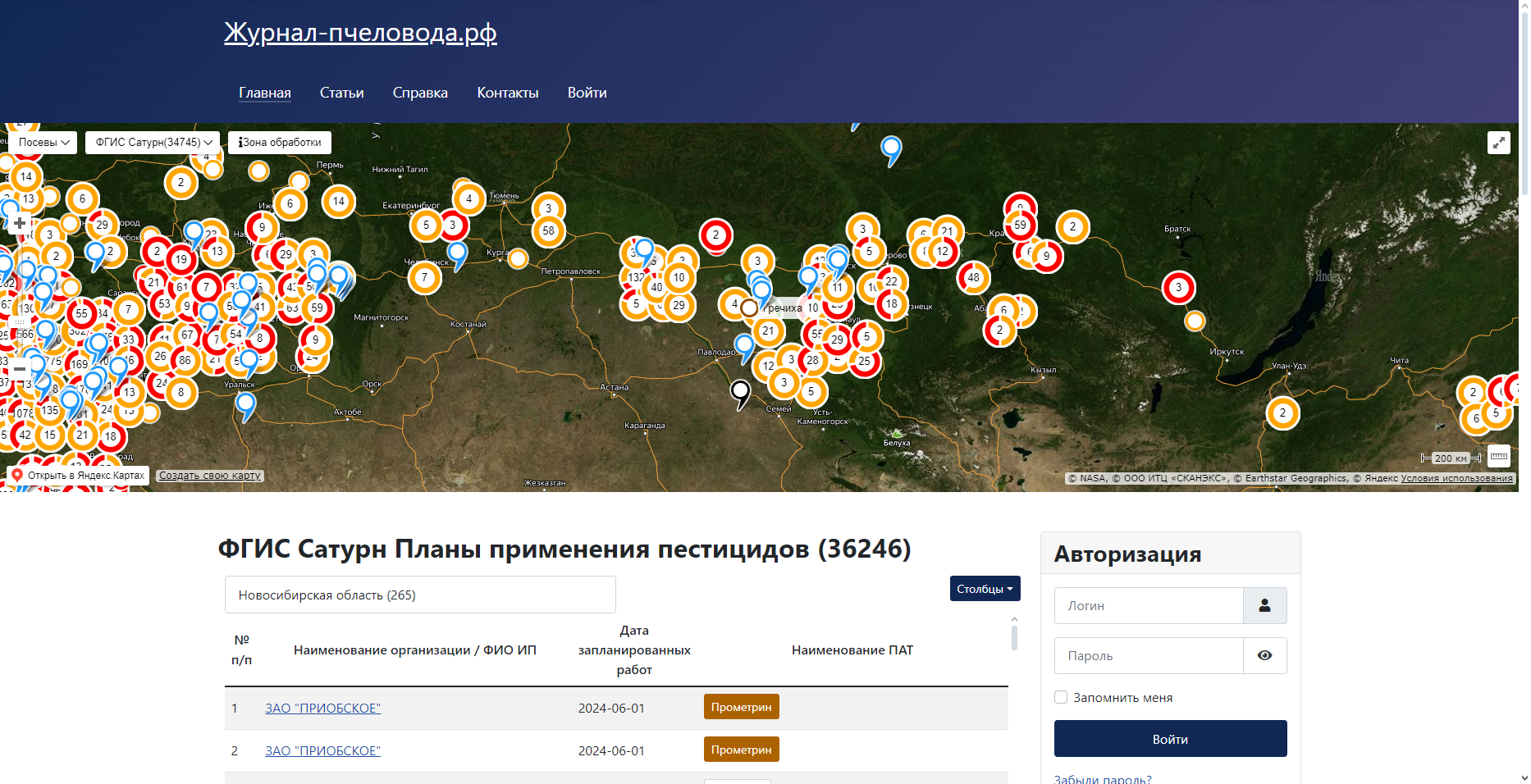
Task: Open the cluster marker labeled 22
Action: pos(892,280)
